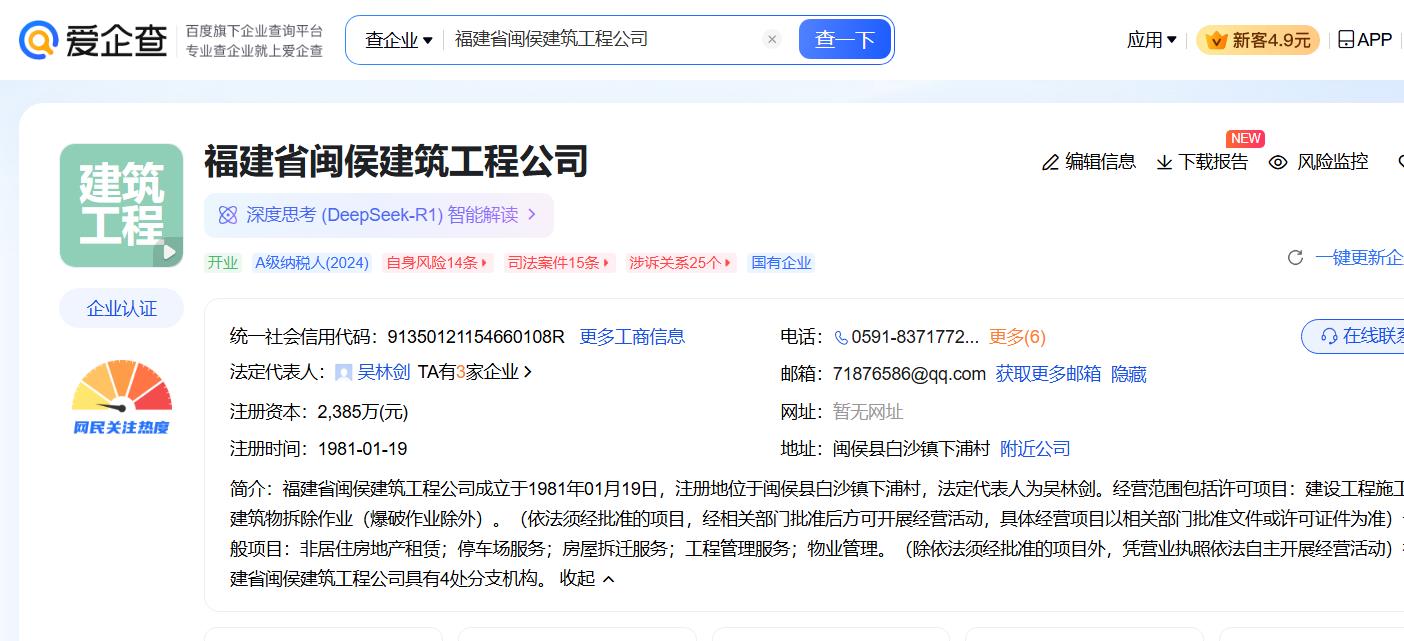
Task: Click the 爱企查 logo
Action: click(92, 40)
